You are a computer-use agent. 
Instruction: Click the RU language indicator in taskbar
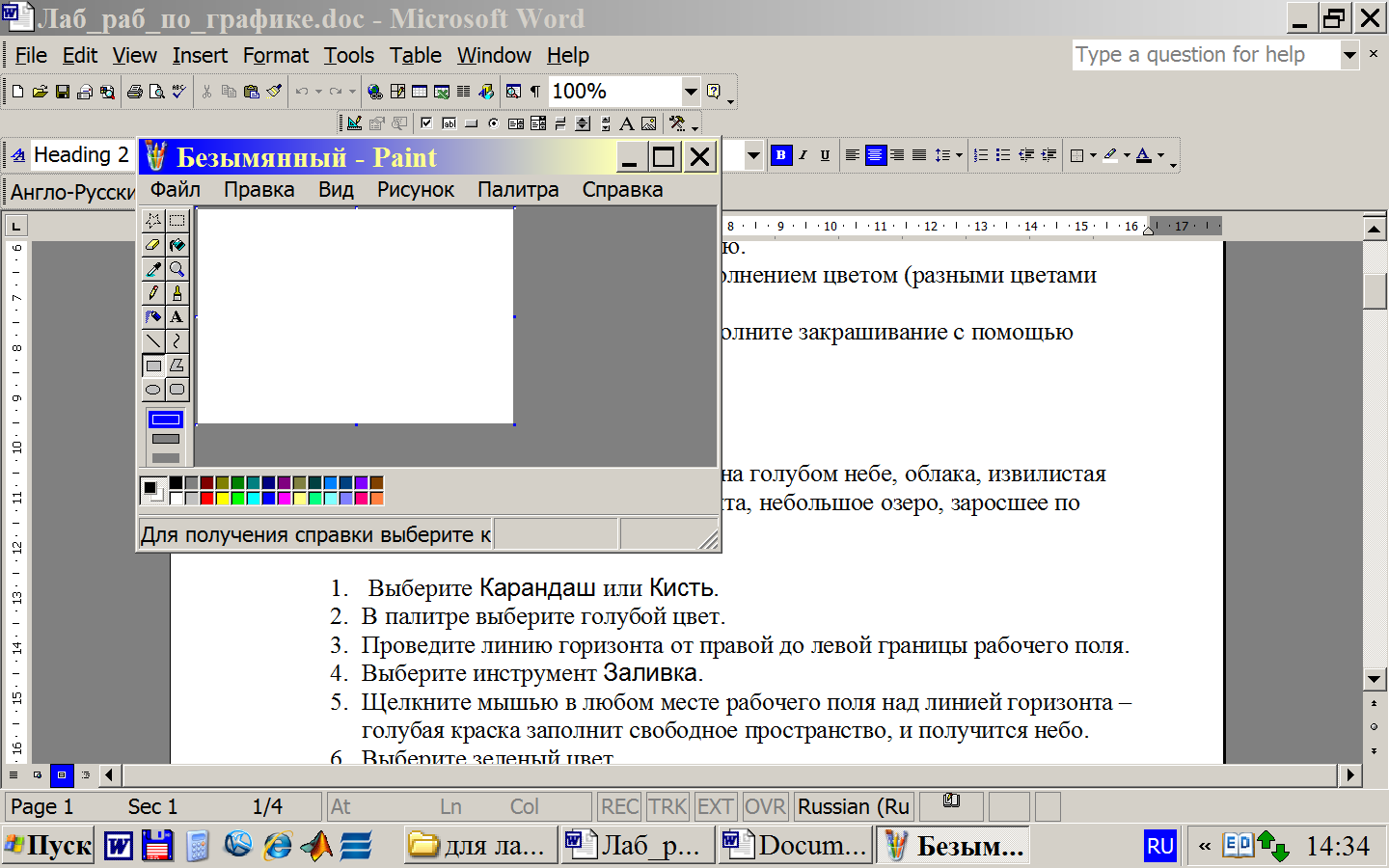(1160, 846)
